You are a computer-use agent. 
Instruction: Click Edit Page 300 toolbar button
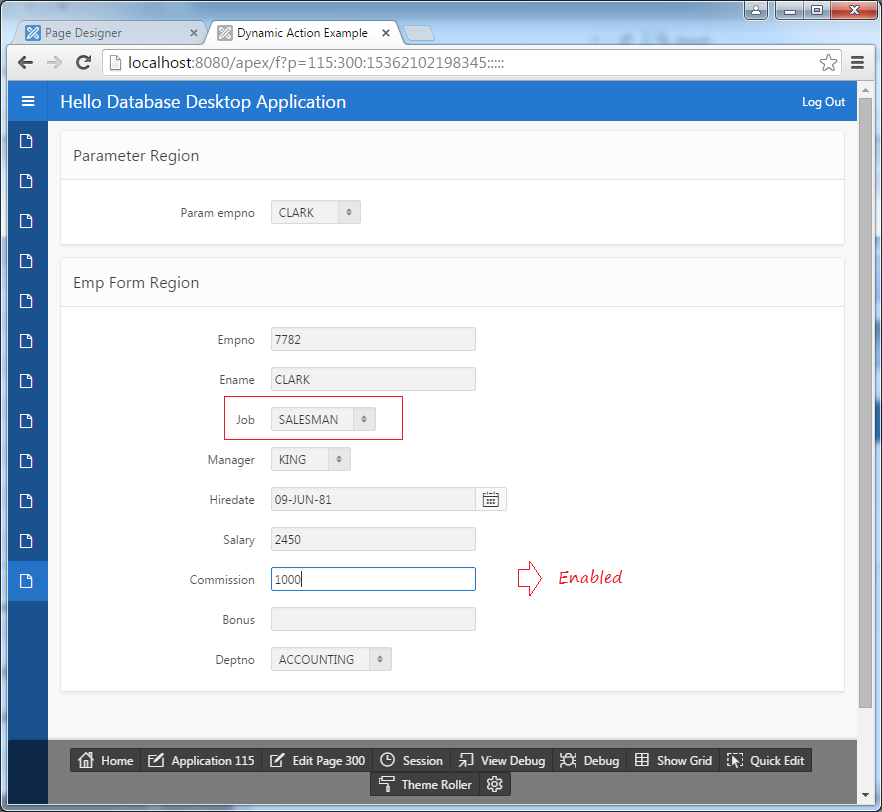[317, 760]
